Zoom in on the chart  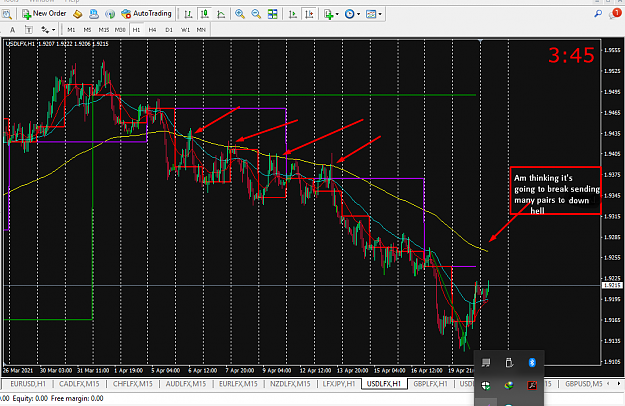240,14
